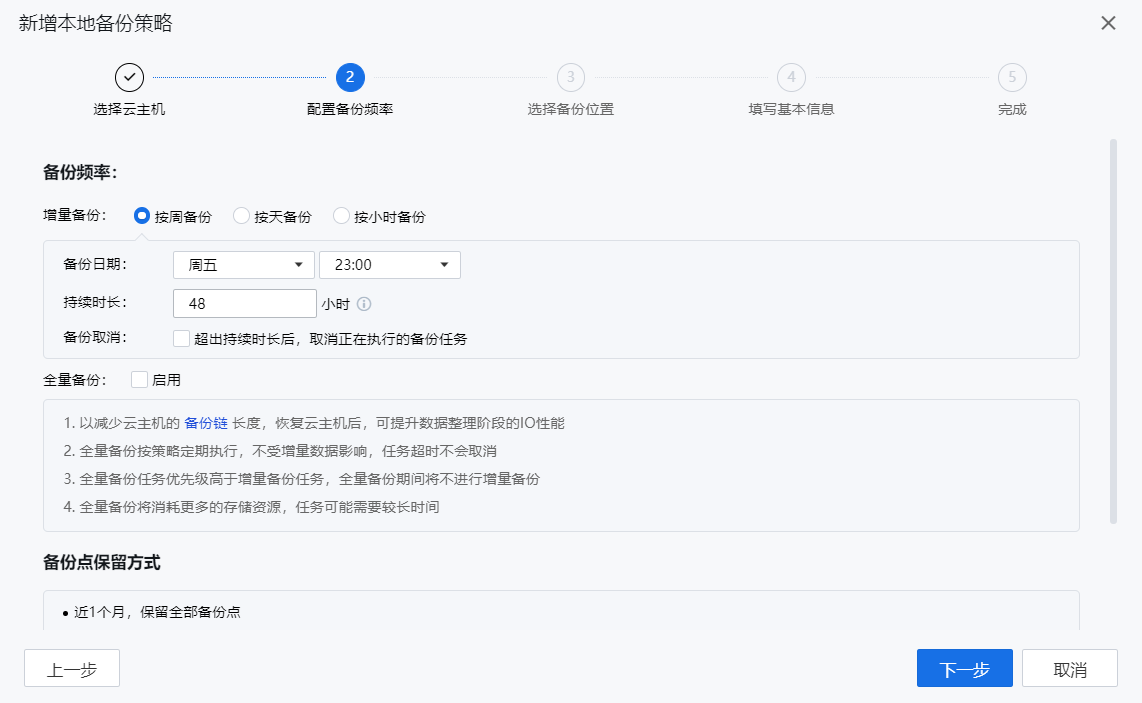
Task: Open the 周五 backup day dropdown
Action: [244, 265]
